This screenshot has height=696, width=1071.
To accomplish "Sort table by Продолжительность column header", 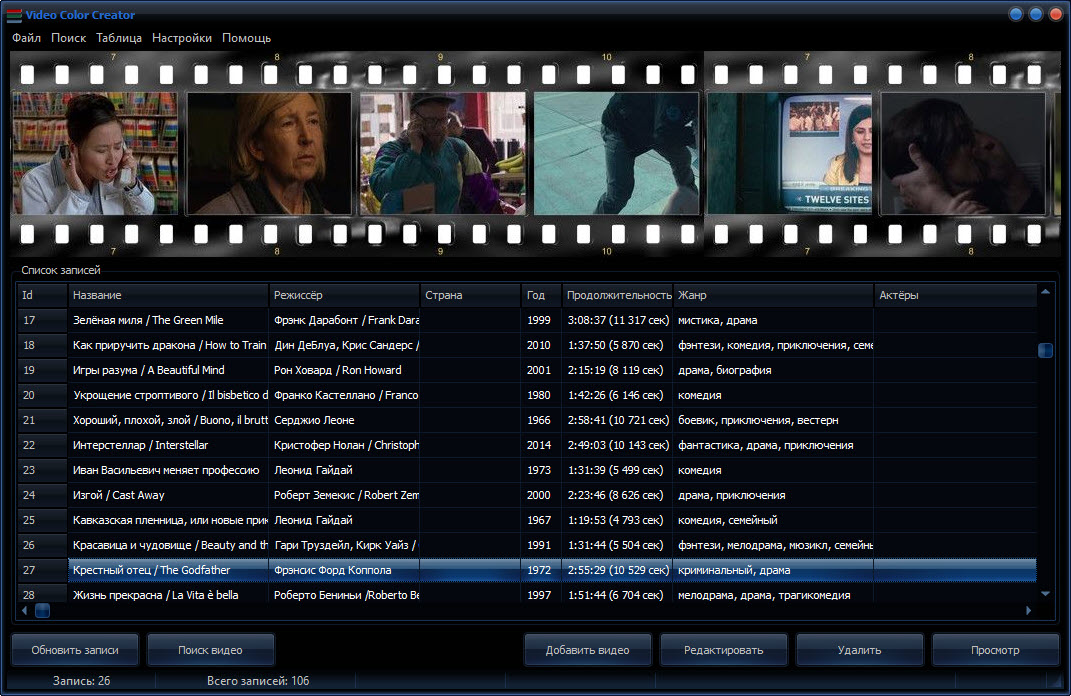I will coord(617,295).
